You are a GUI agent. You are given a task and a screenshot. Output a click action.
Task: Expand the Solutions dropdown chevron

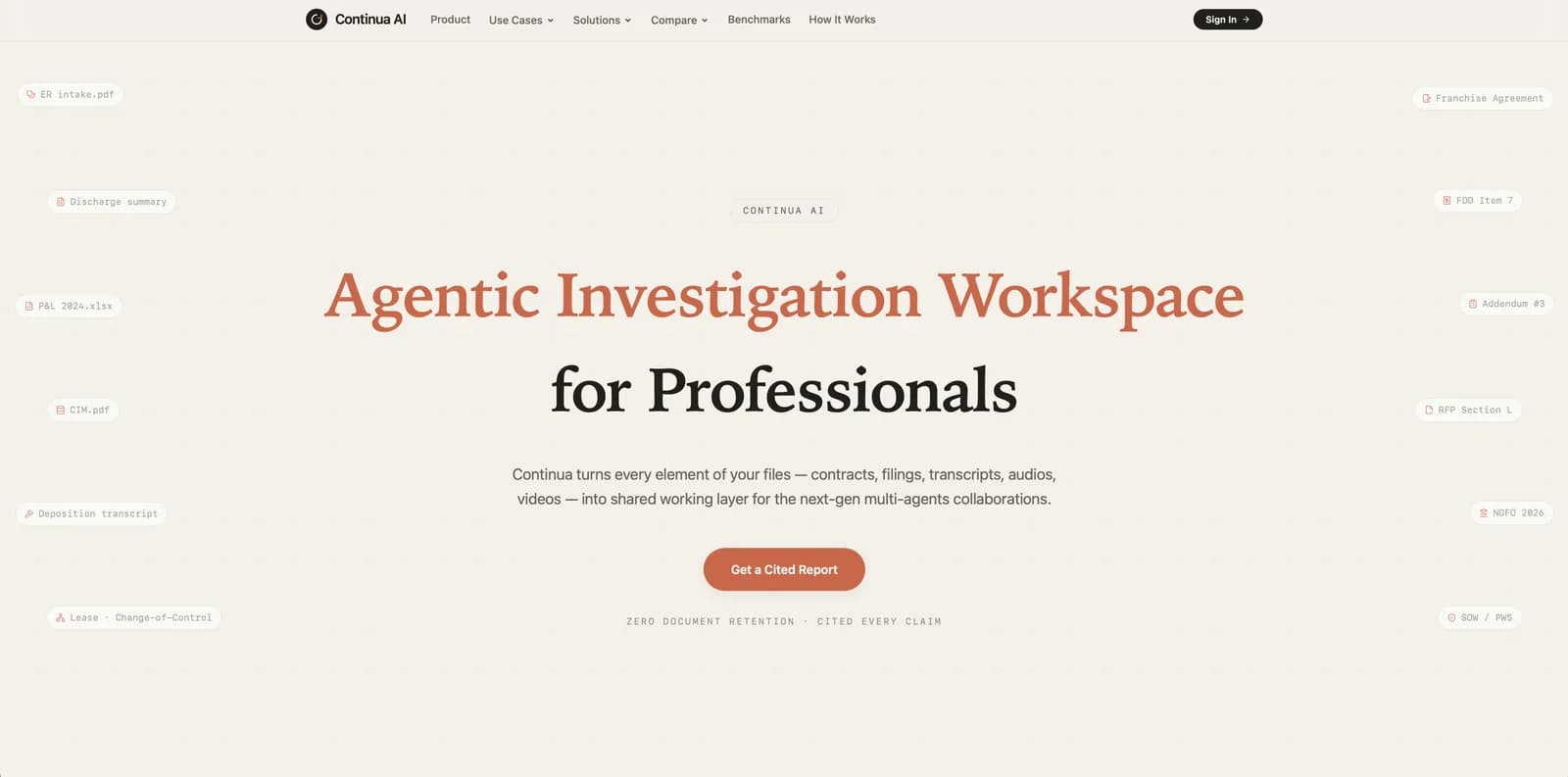pyautogui.click(x=628, y=21)
